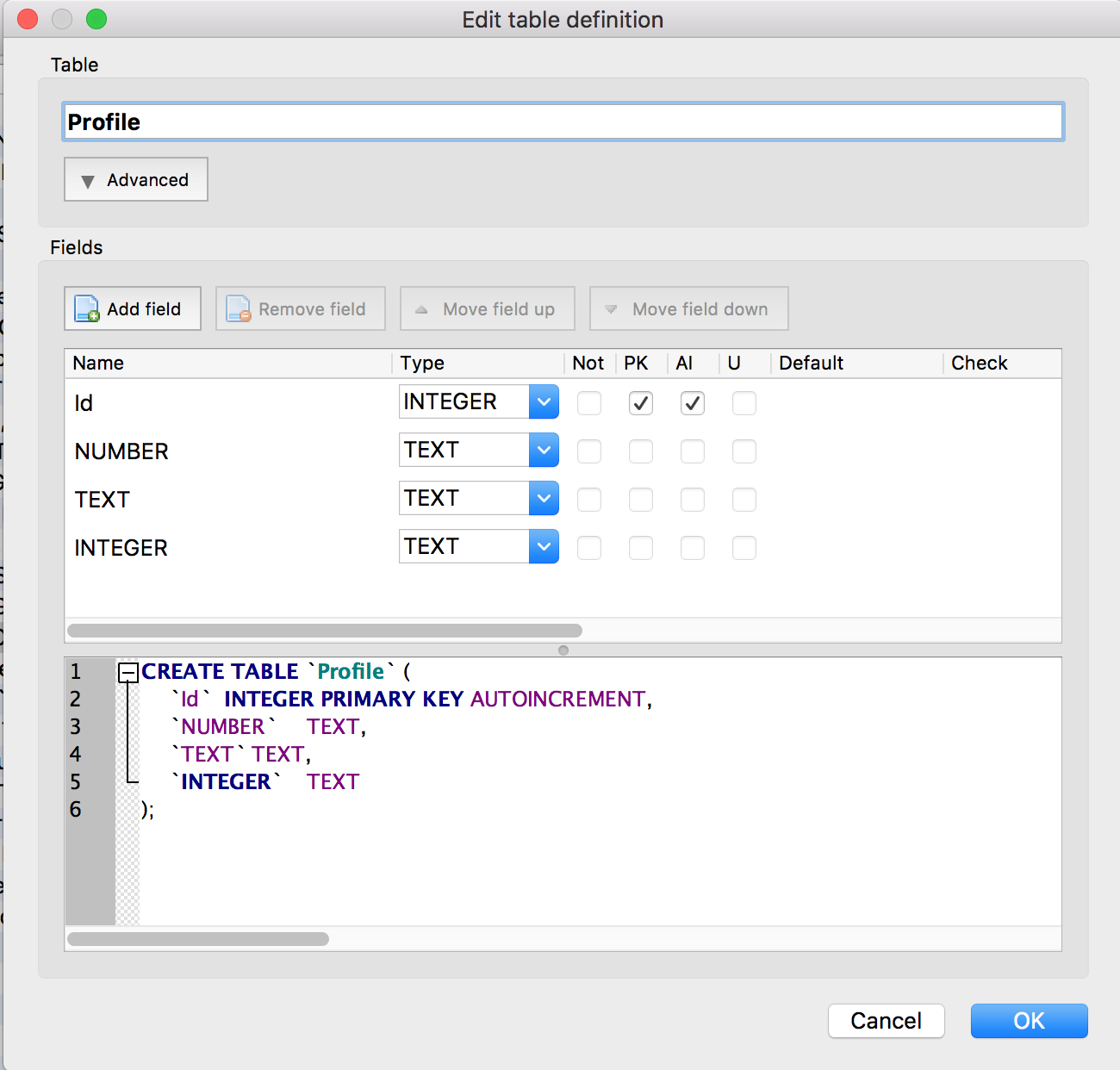Click the Add field button
This screenshot has width=1120, height=1070.
coord(133,308)
